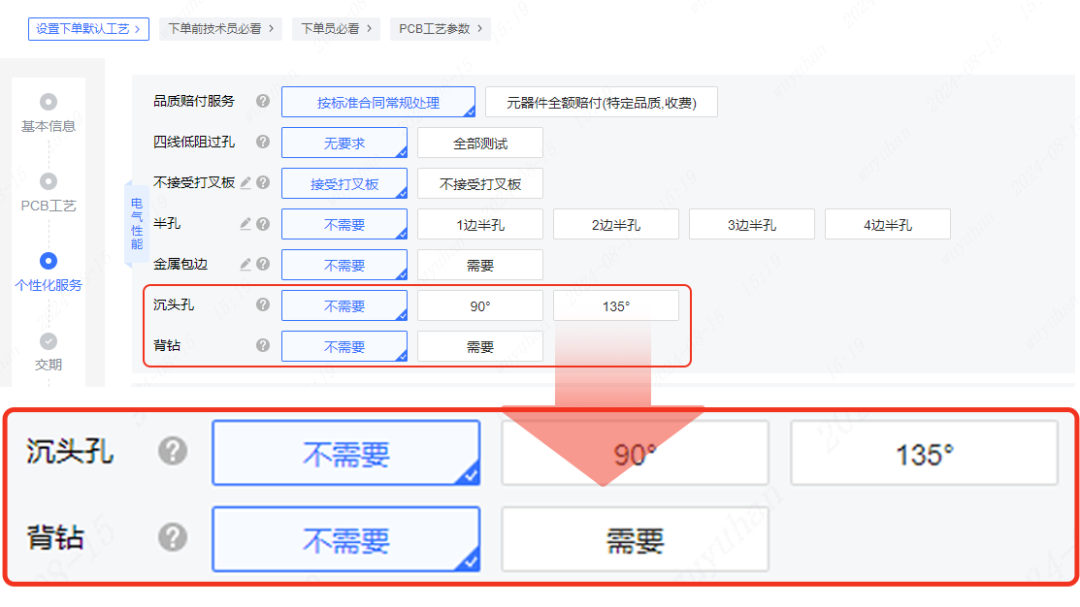This screenshot has height=607, width=1080.
Task: Click help icon beside 半孔
Action: tap(263, 224)
